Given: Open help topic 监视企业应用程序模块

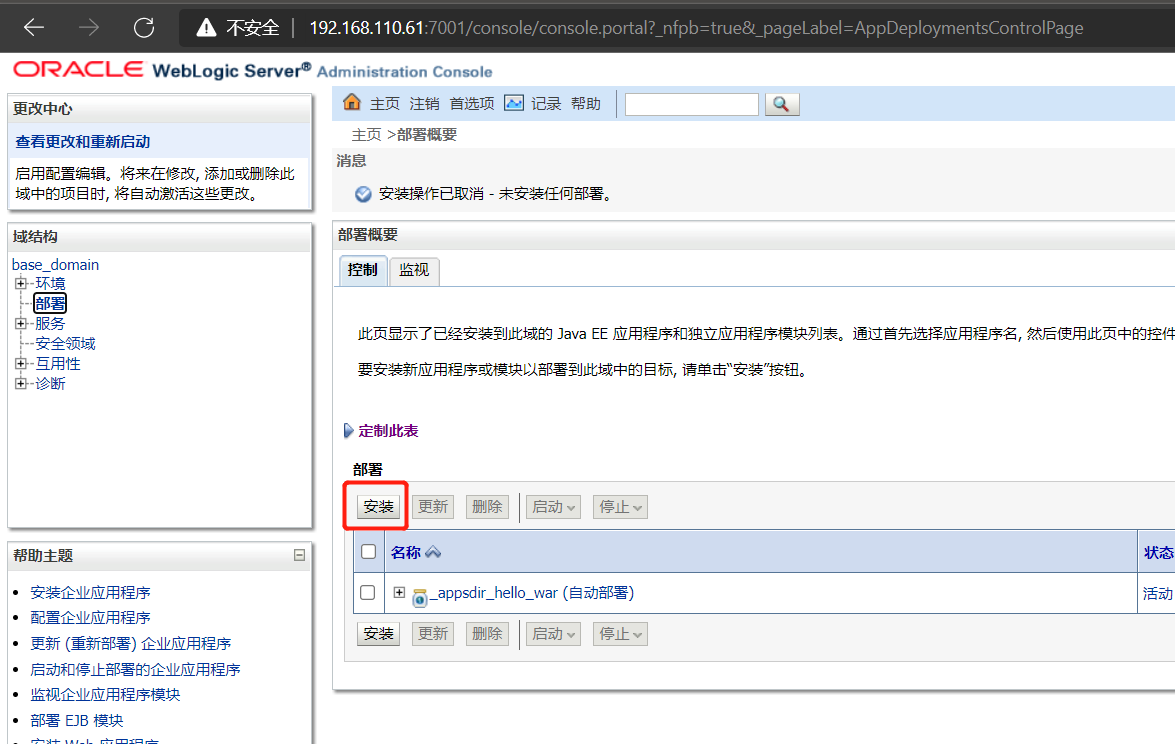Looking at the screenshot, I should click(105, 695).
